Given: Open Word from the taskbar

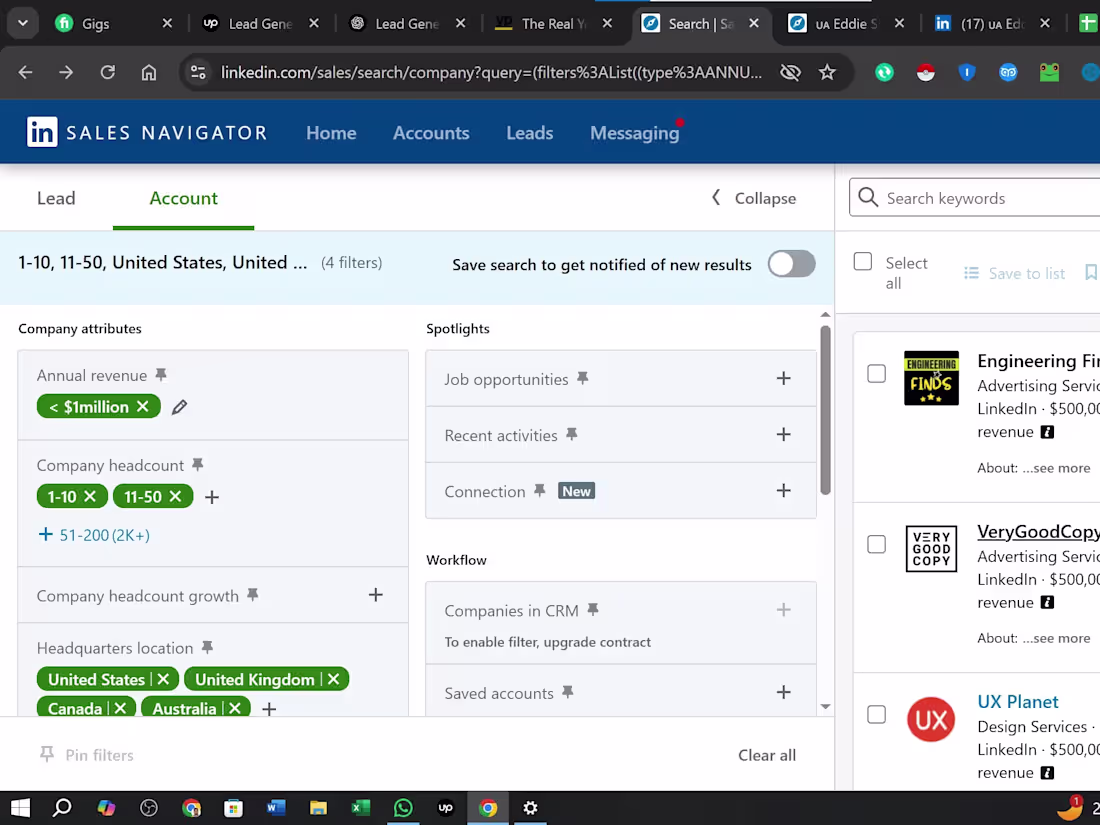Looking at the screenshot, I should click(276, 808).
